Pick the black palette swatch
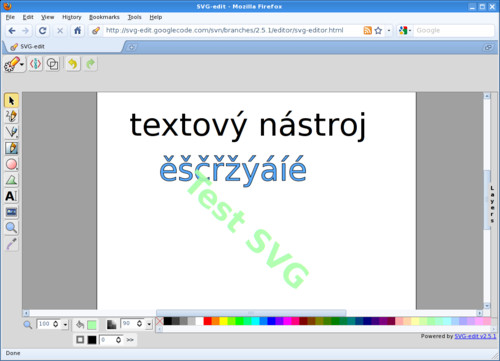Image resolution: width=500 pixels, height=361 pixels. [x=168, y=321]
